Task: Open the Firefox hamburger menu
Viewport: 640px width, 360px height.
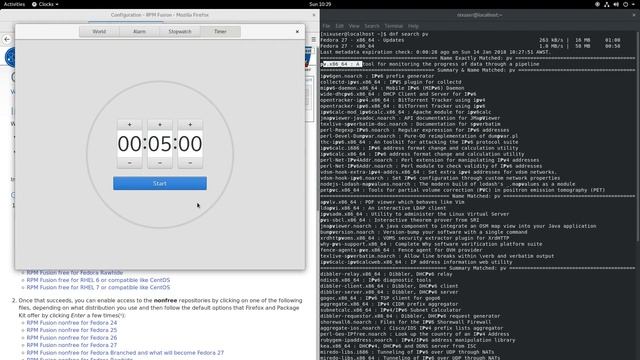Action: point(313,40)
